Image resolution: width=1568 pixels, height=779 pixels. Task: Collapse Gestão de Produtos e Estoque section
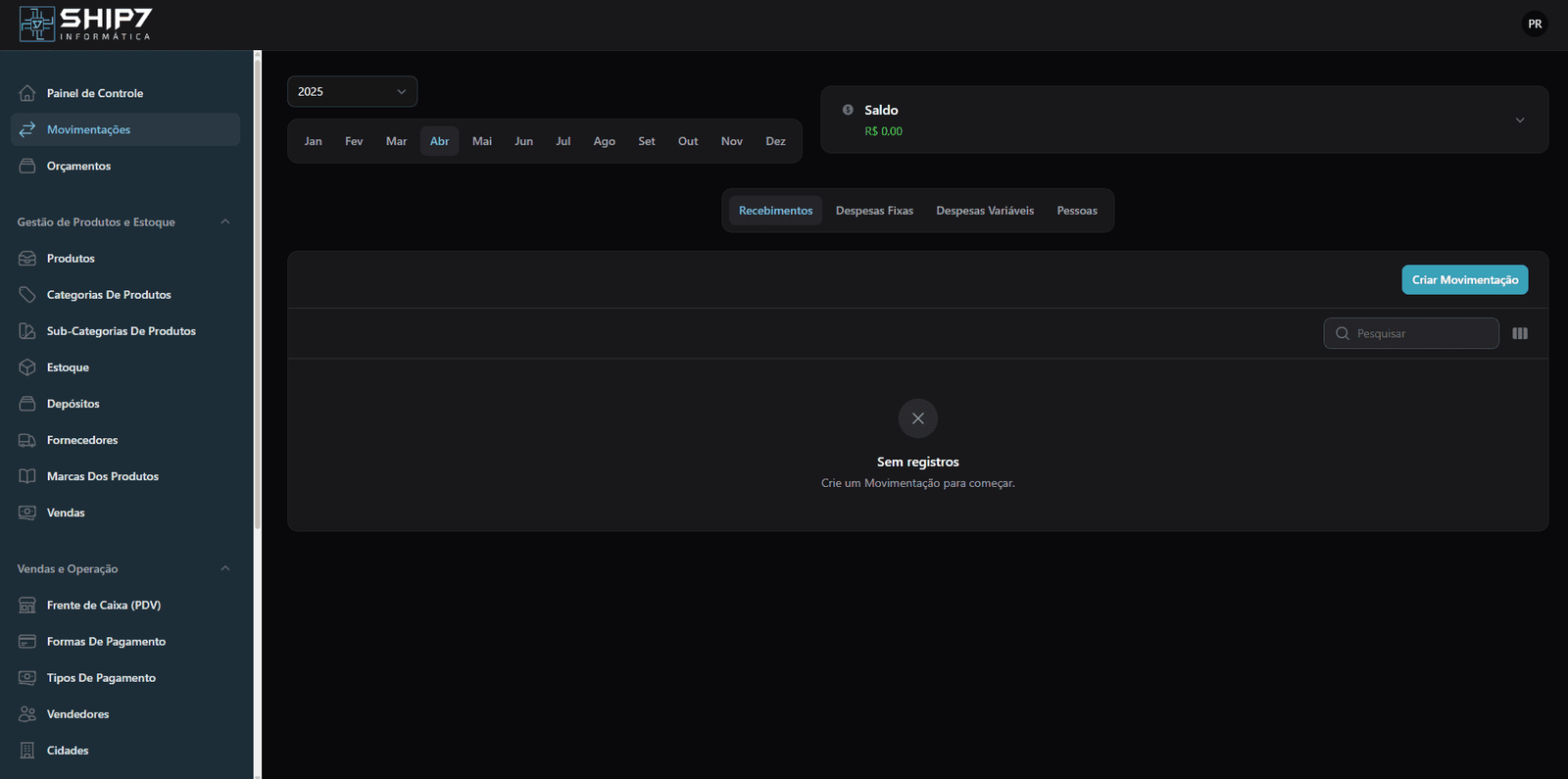point(225,221)
